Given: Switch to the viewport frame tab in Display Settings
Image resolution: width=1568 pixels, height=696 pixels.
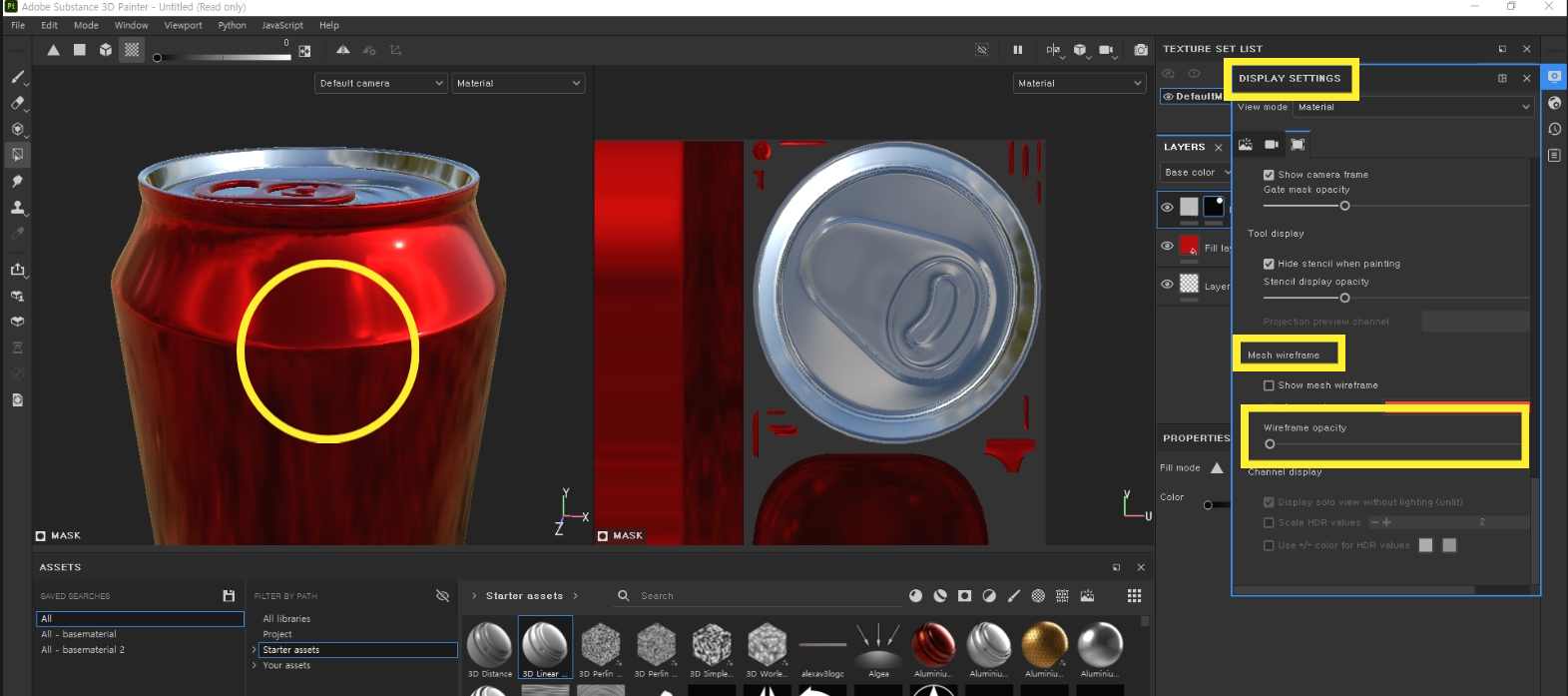Looking at the screenshot, I should pyautogui.click(x=1298, y=145).
